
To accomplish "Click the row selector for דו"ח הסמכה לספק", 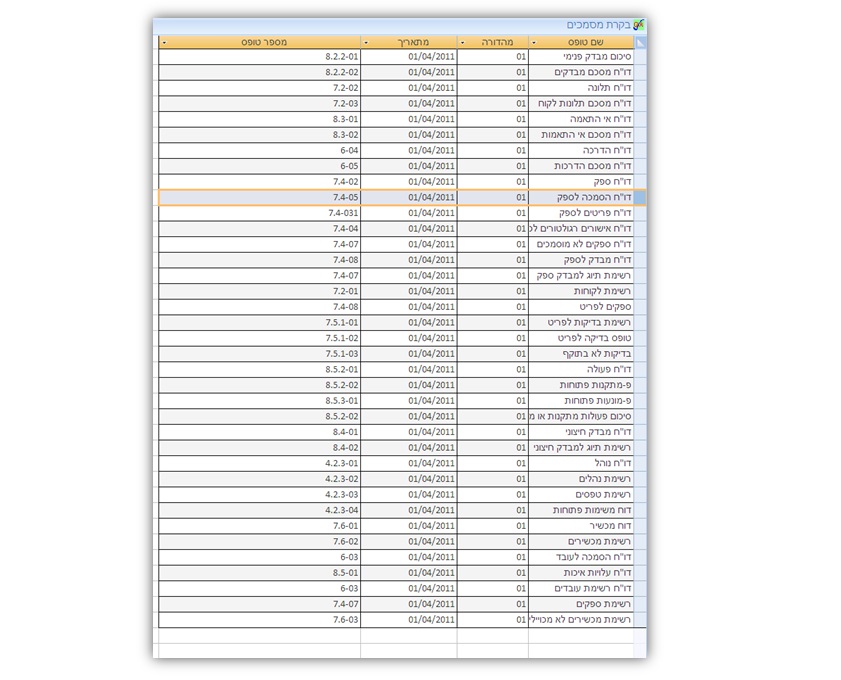I will (640, 197).
